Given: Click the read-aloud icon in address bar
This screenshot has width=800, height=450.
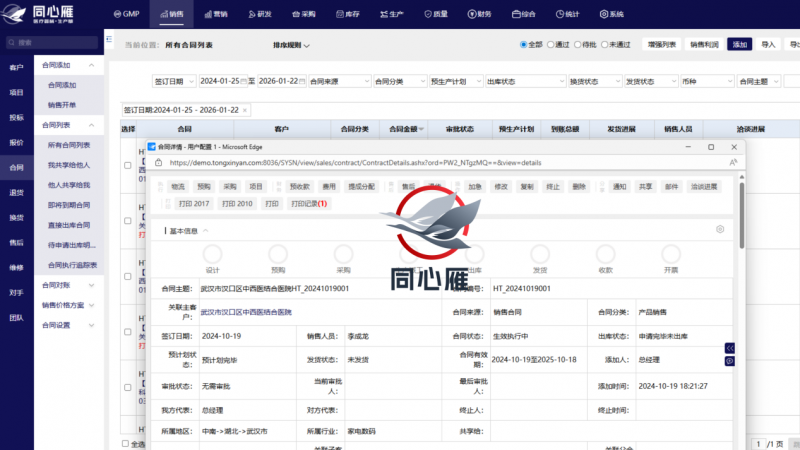Looking at the screenshot, I should coord(734,161).
